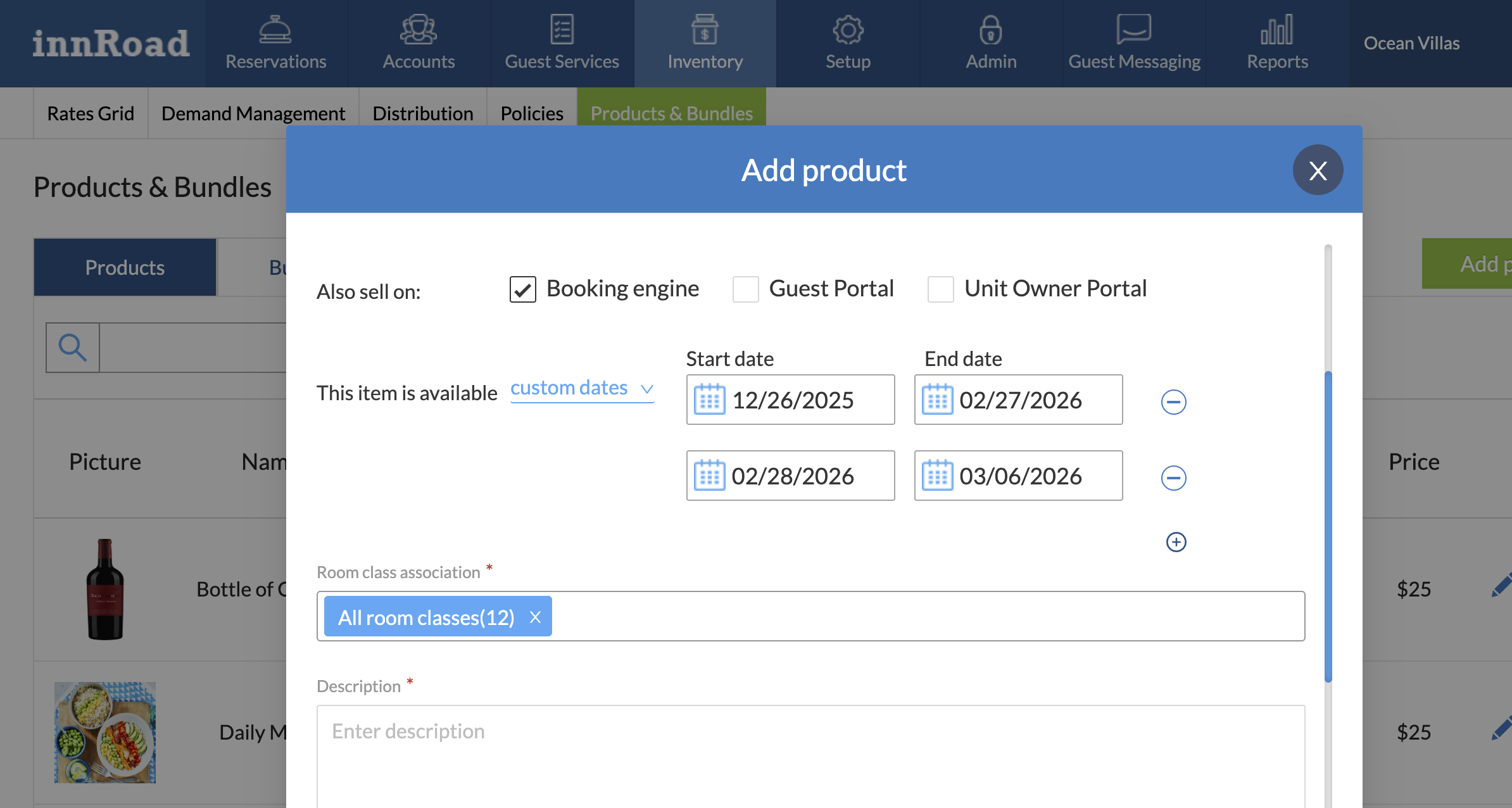Go to Reports in navigation bar

(x=1276, y=43)
